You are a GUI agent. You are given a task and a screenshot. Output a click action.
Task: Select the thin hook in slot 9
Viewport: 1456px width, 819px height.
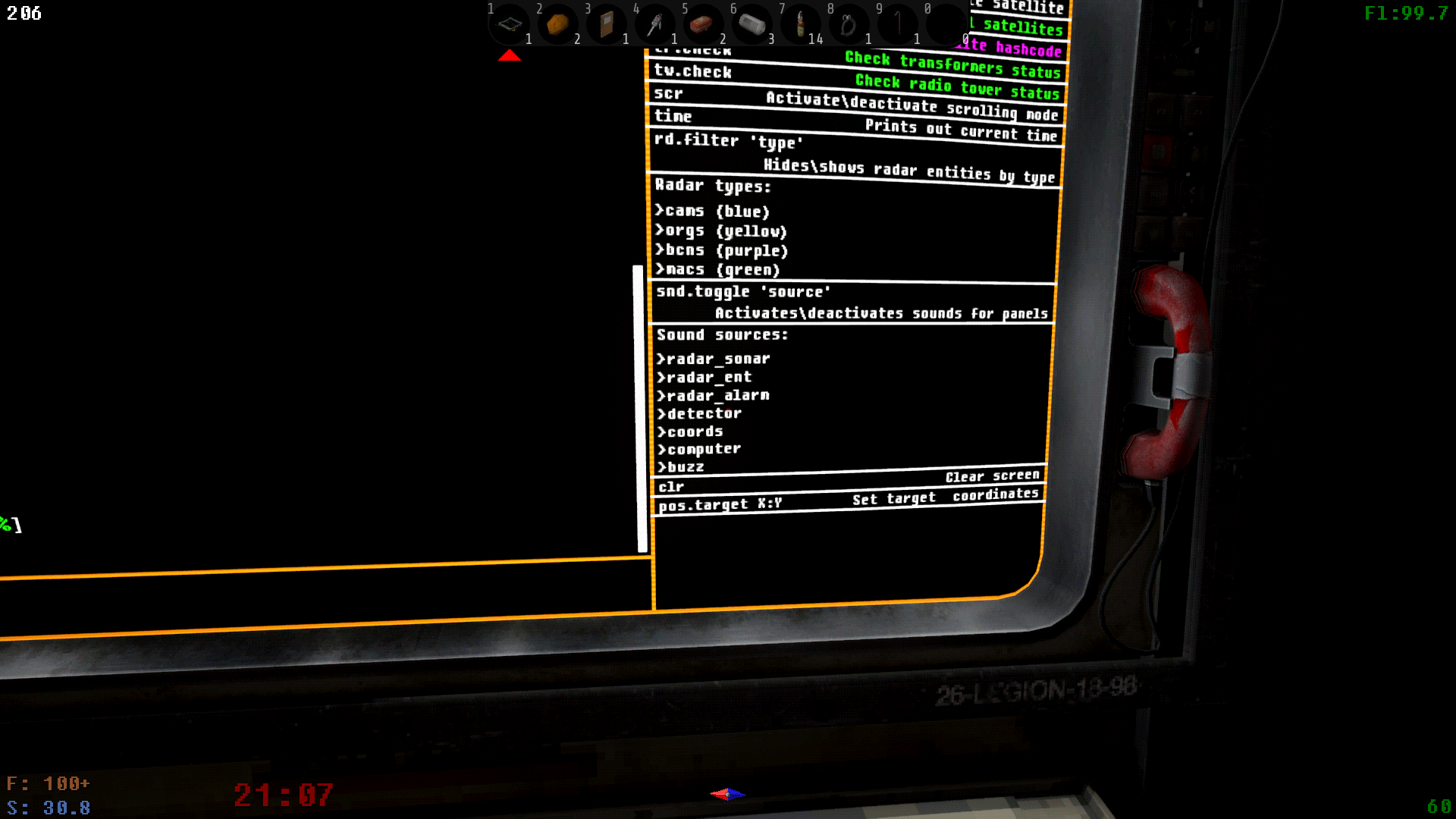[x=898, y=24]
